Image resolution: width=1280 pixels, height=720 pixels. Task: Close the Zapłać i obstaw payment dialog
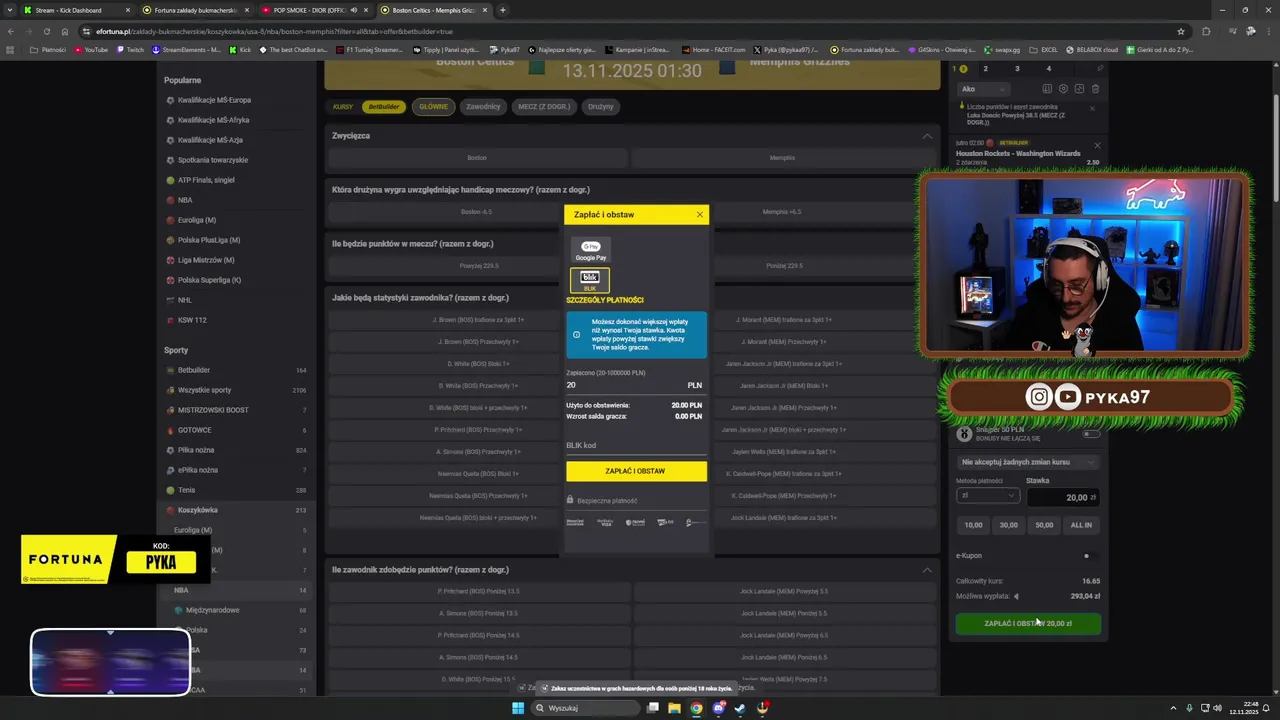pyautogui.click(x=699, y=214)
